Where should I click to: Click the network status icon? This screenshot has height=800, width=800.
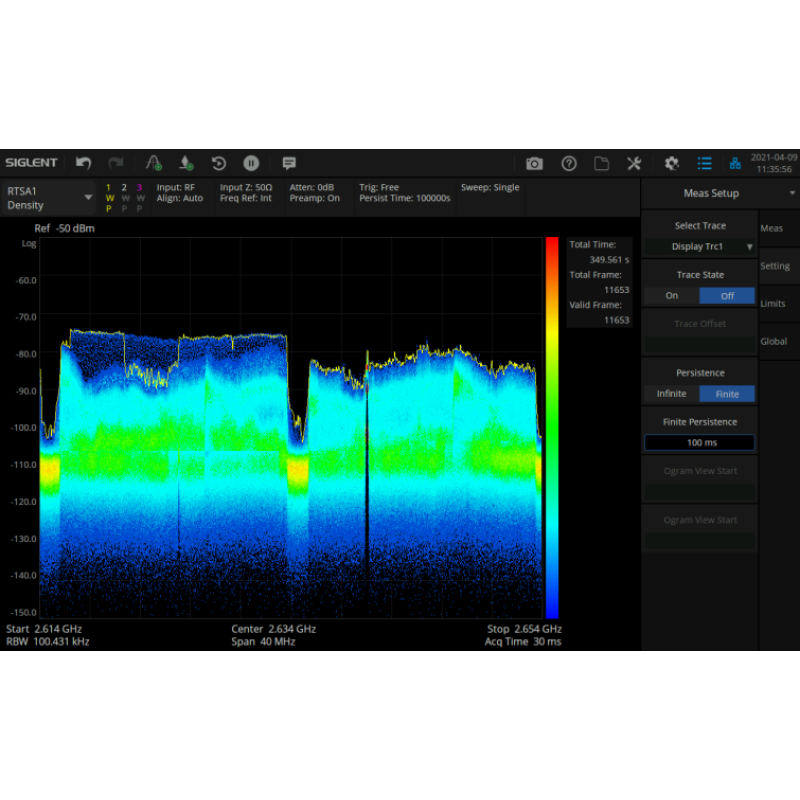pos(735,163)
